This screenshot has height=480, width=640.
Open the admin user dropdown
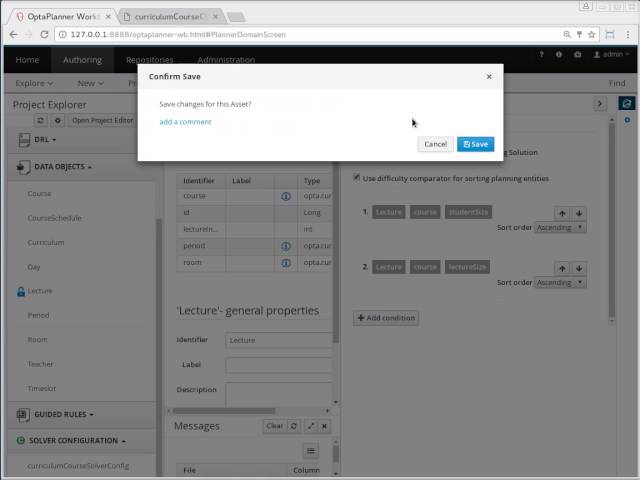click(611, 54)
